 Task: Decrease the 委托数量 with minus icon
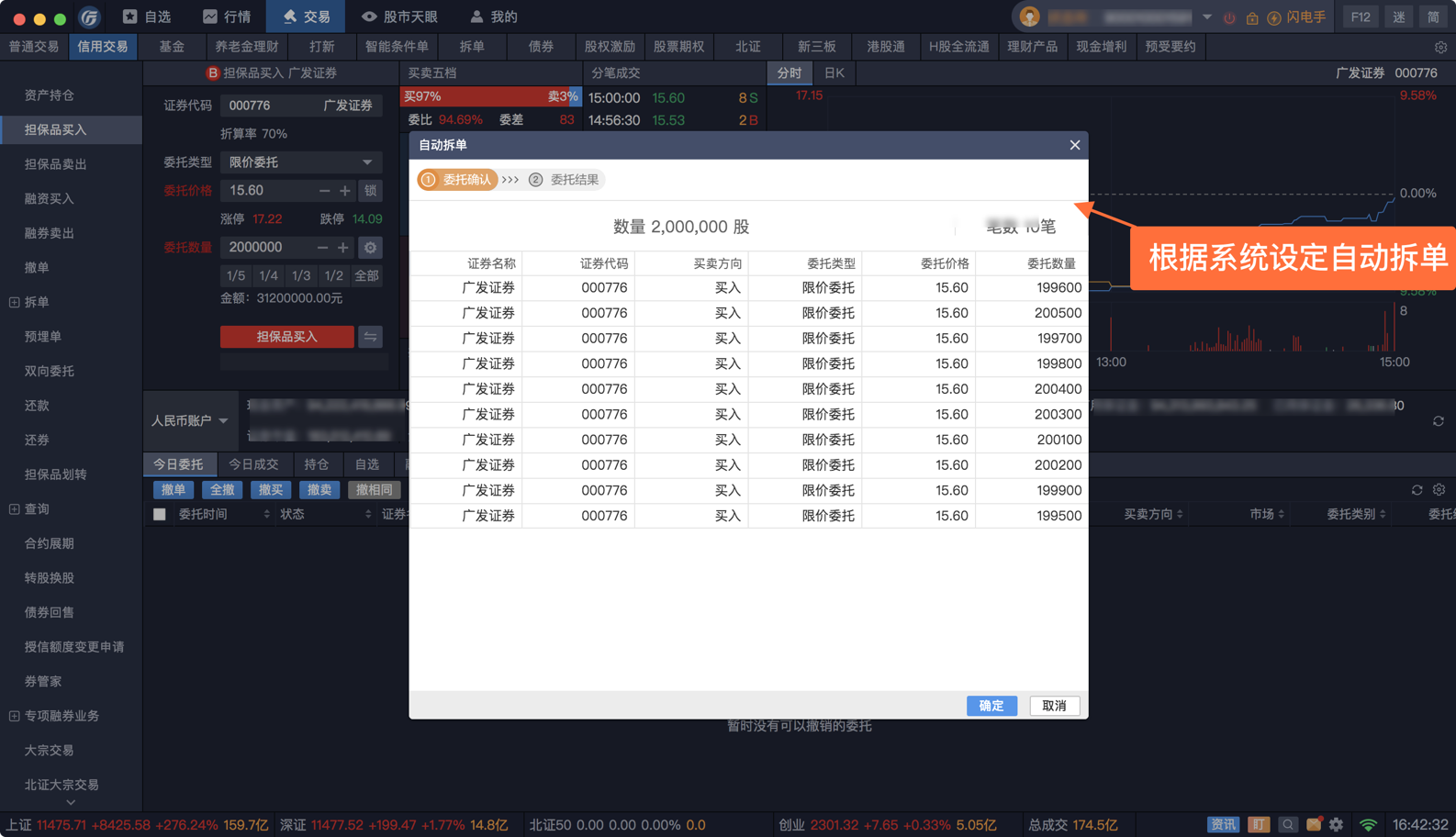tap(322, 247)
